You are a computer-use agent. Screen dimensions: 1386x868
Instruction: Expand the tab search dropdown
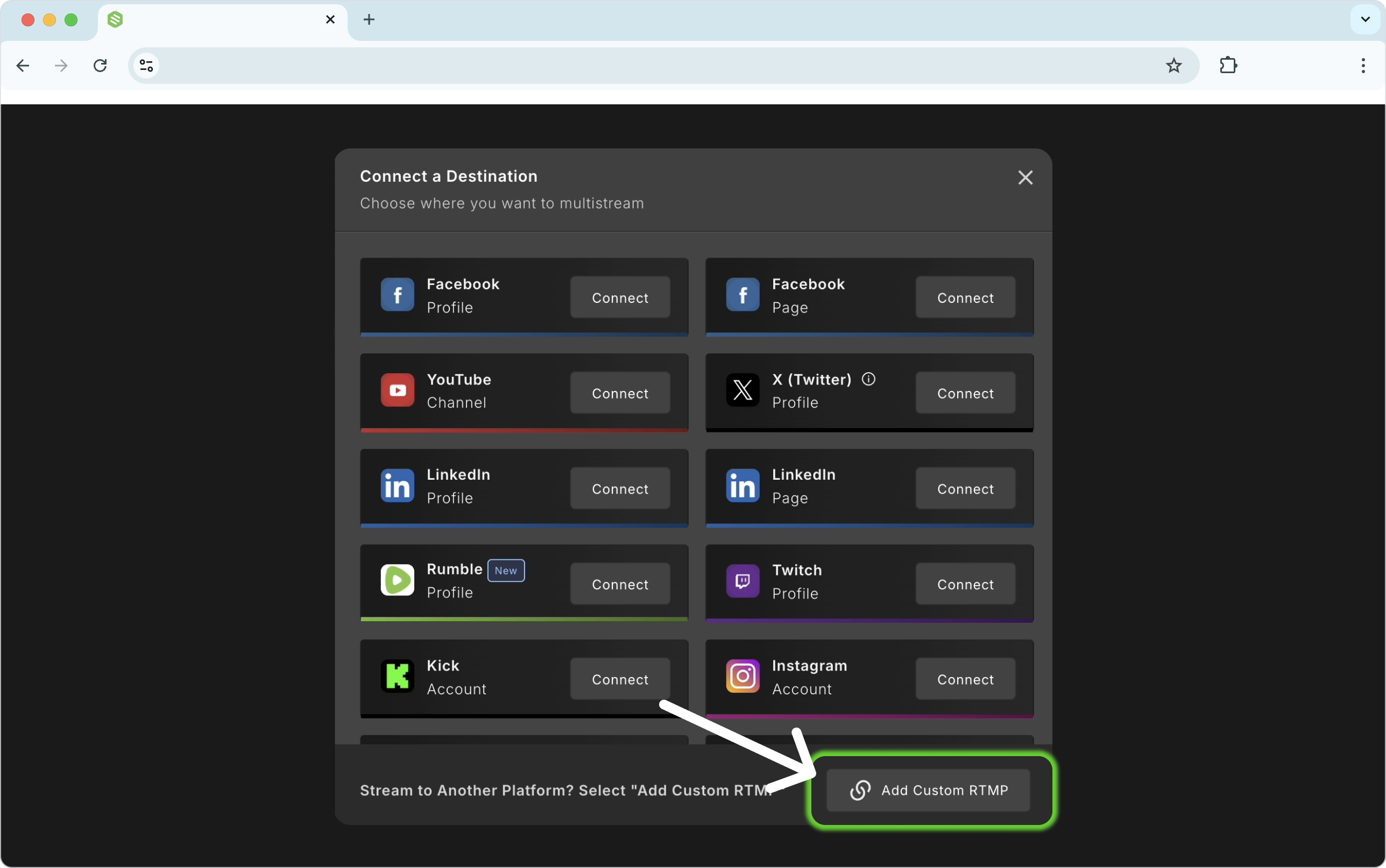(1366, 19)
